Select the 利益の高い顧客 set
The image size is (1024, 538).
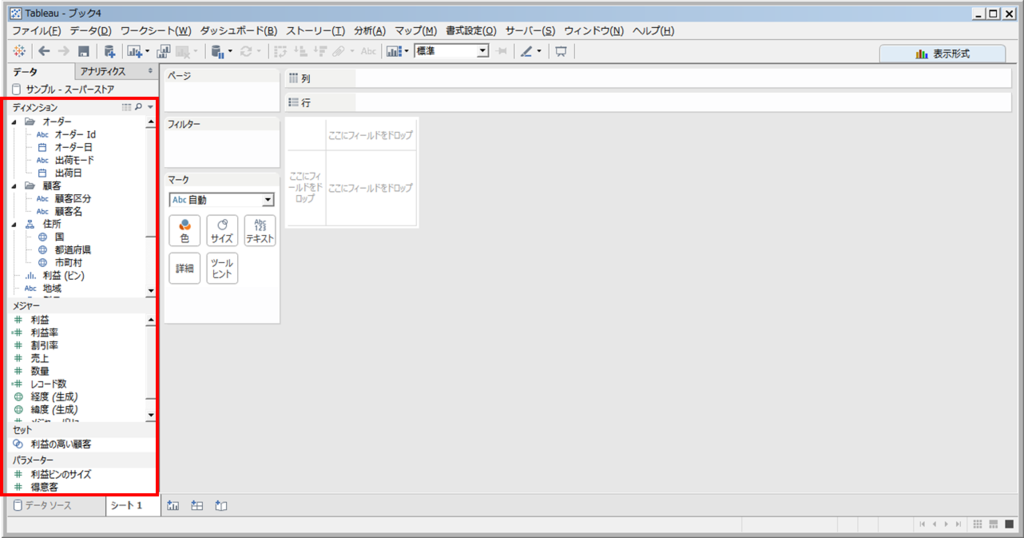pyautogui.click(x=61, y=445)
